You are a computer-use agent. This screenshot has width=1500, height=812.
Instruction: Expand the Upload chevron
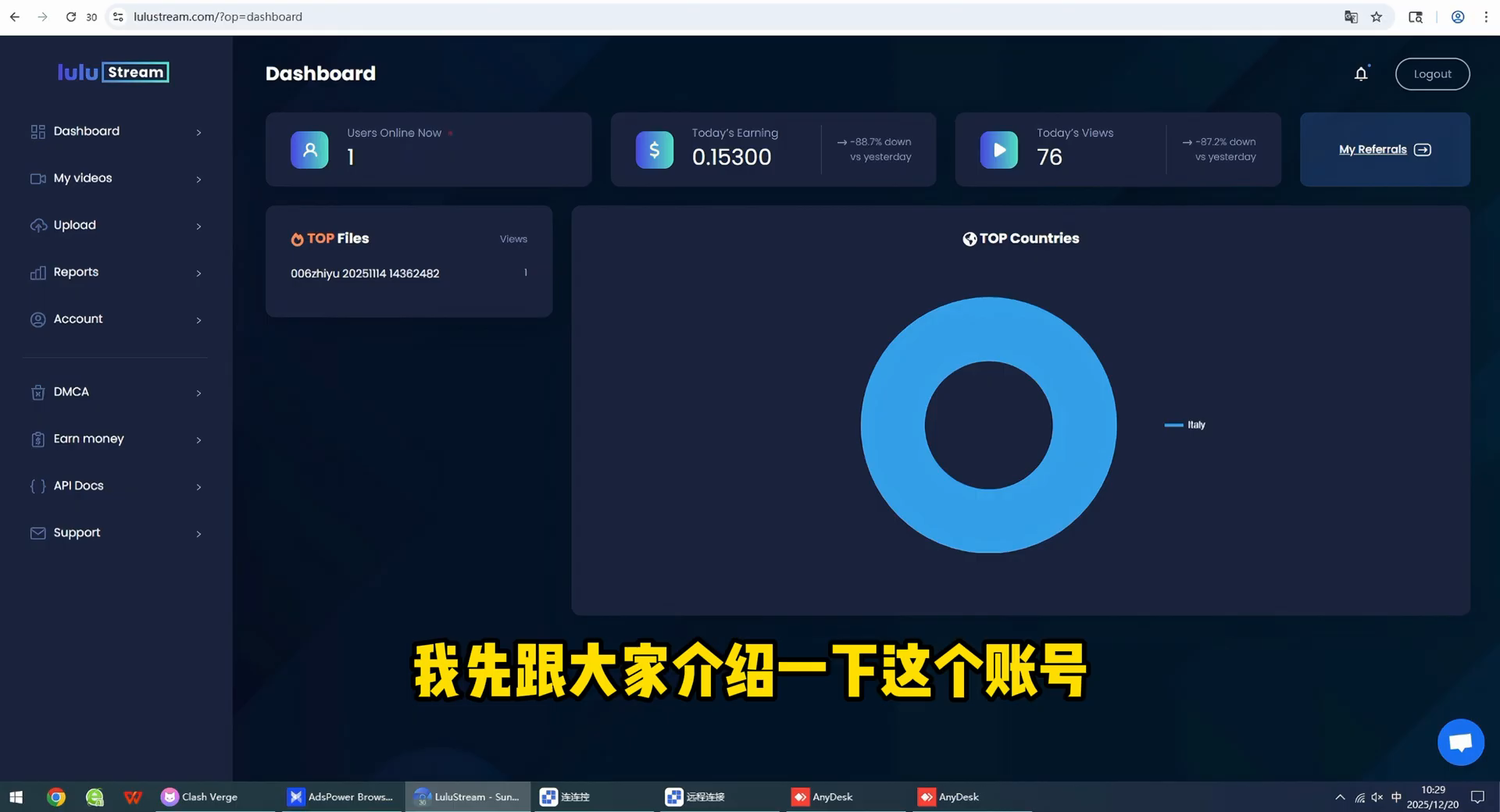[198, 226]
